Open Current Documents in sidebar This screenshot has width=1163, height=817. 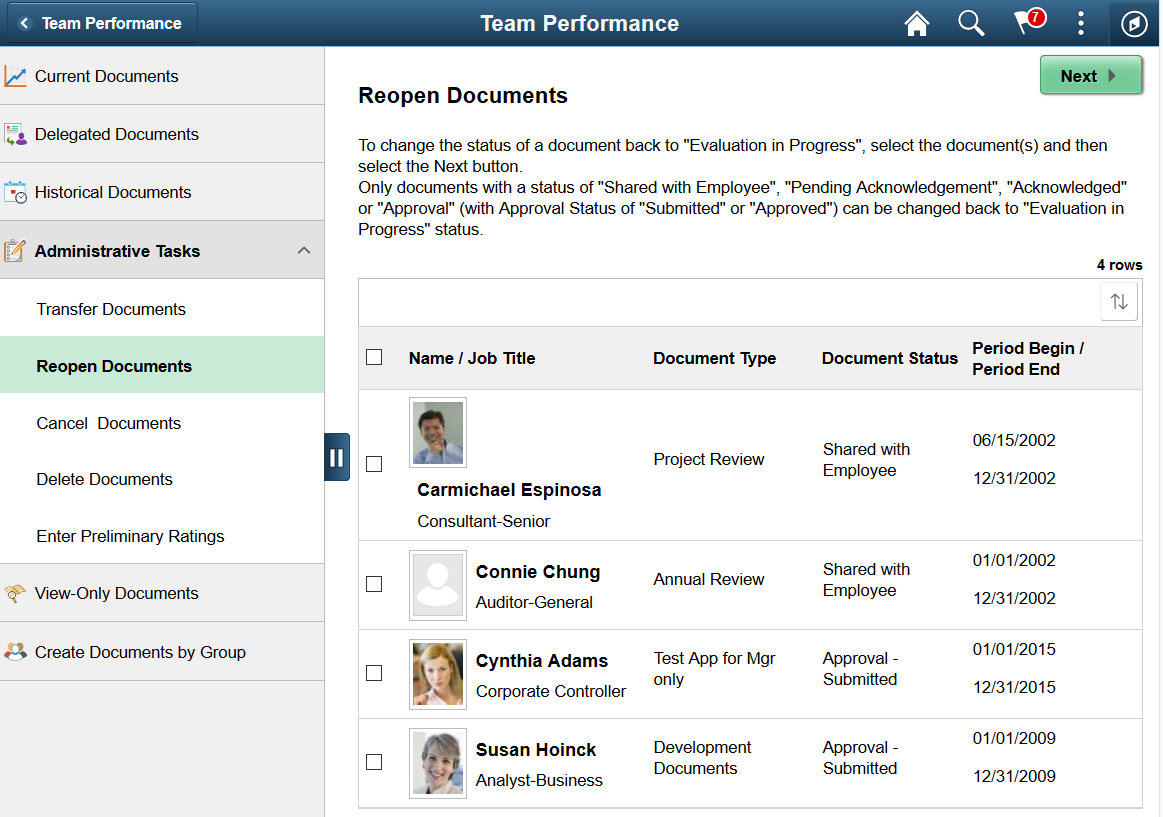click(x=162, y=76)
